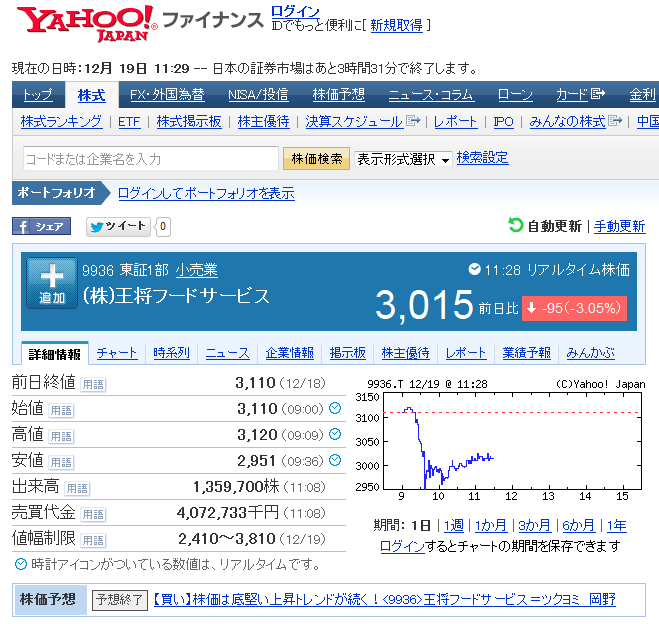Viewport: 659px width, 624px height.
Task: Open the 株主優待 detail tab
Action: point(406,353)
